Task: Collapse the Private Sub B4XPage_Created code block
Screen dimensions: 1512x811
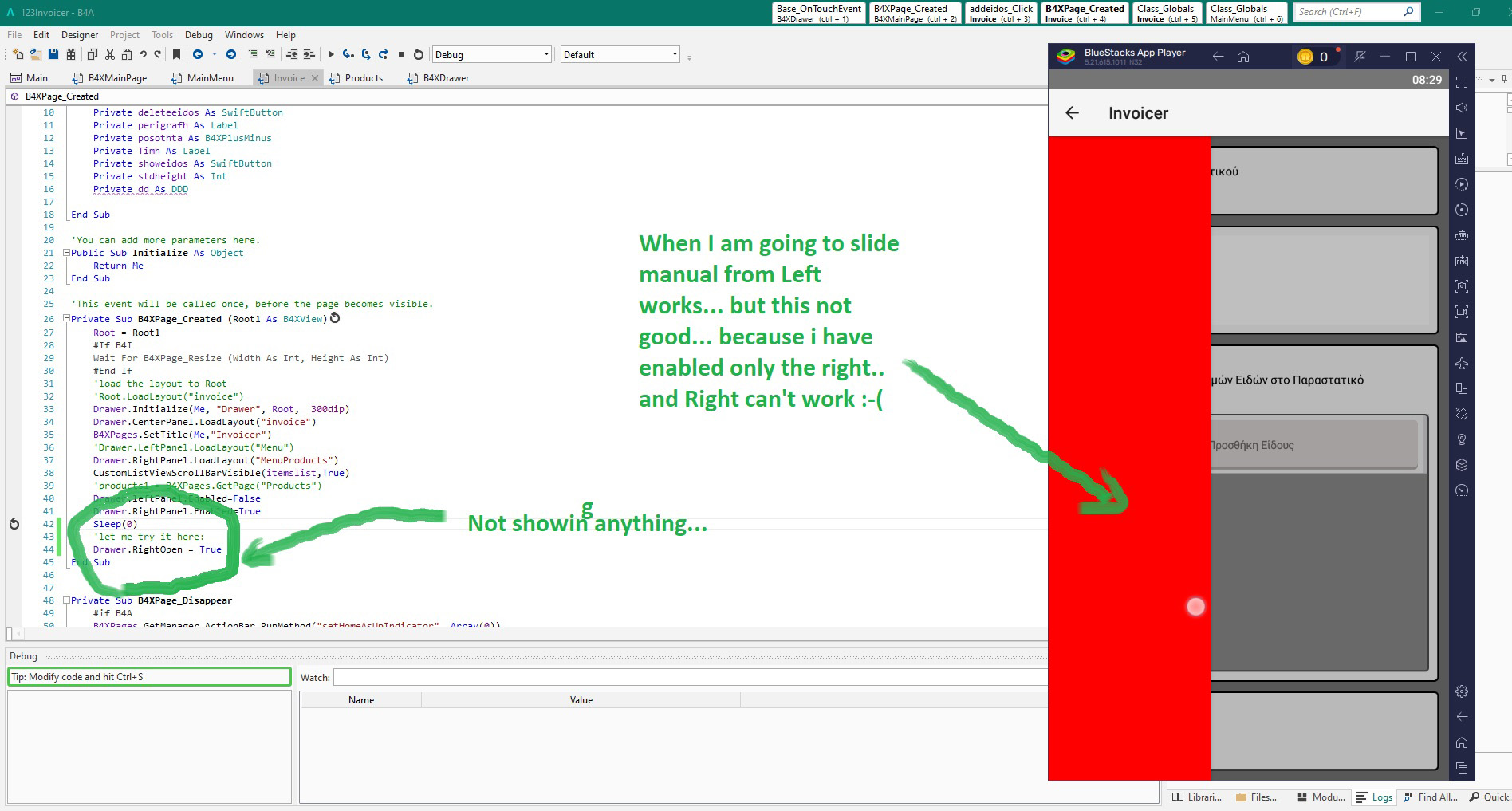Action: [66, 318]
